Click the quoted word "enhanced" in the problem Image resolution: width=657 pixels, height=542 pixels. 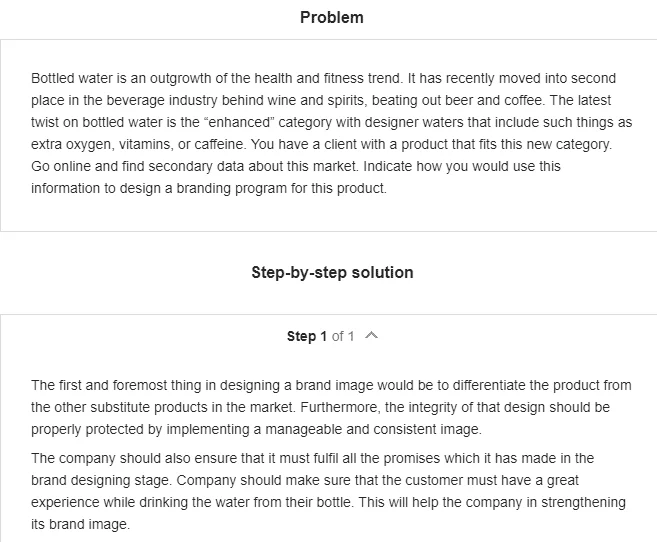coord(239,122)
